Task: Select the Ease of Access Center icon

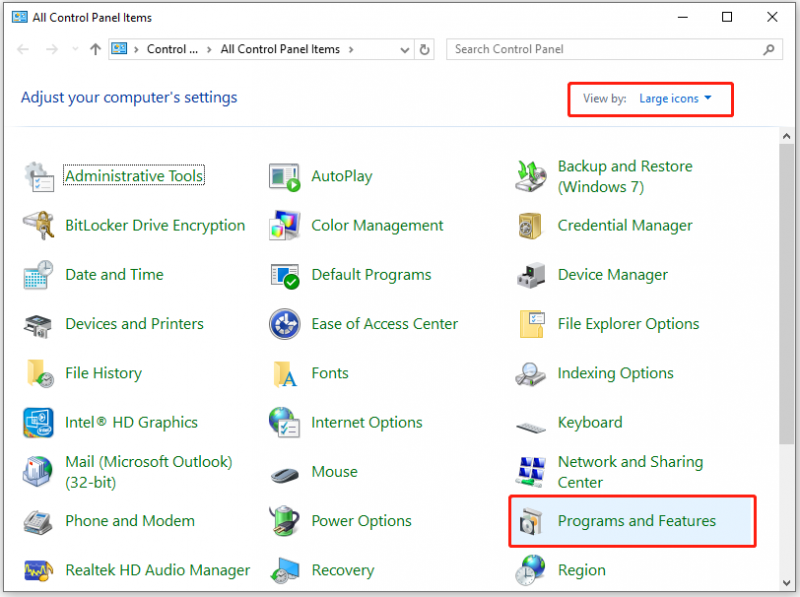Action: [285, 324]
